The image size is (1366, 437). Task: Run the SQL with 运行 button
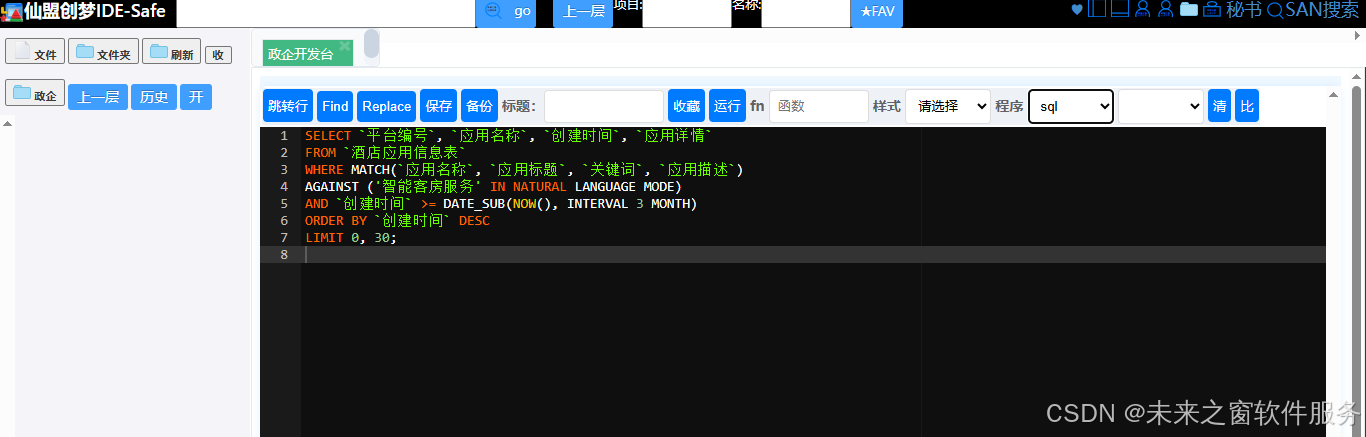[x=727, y=106]
